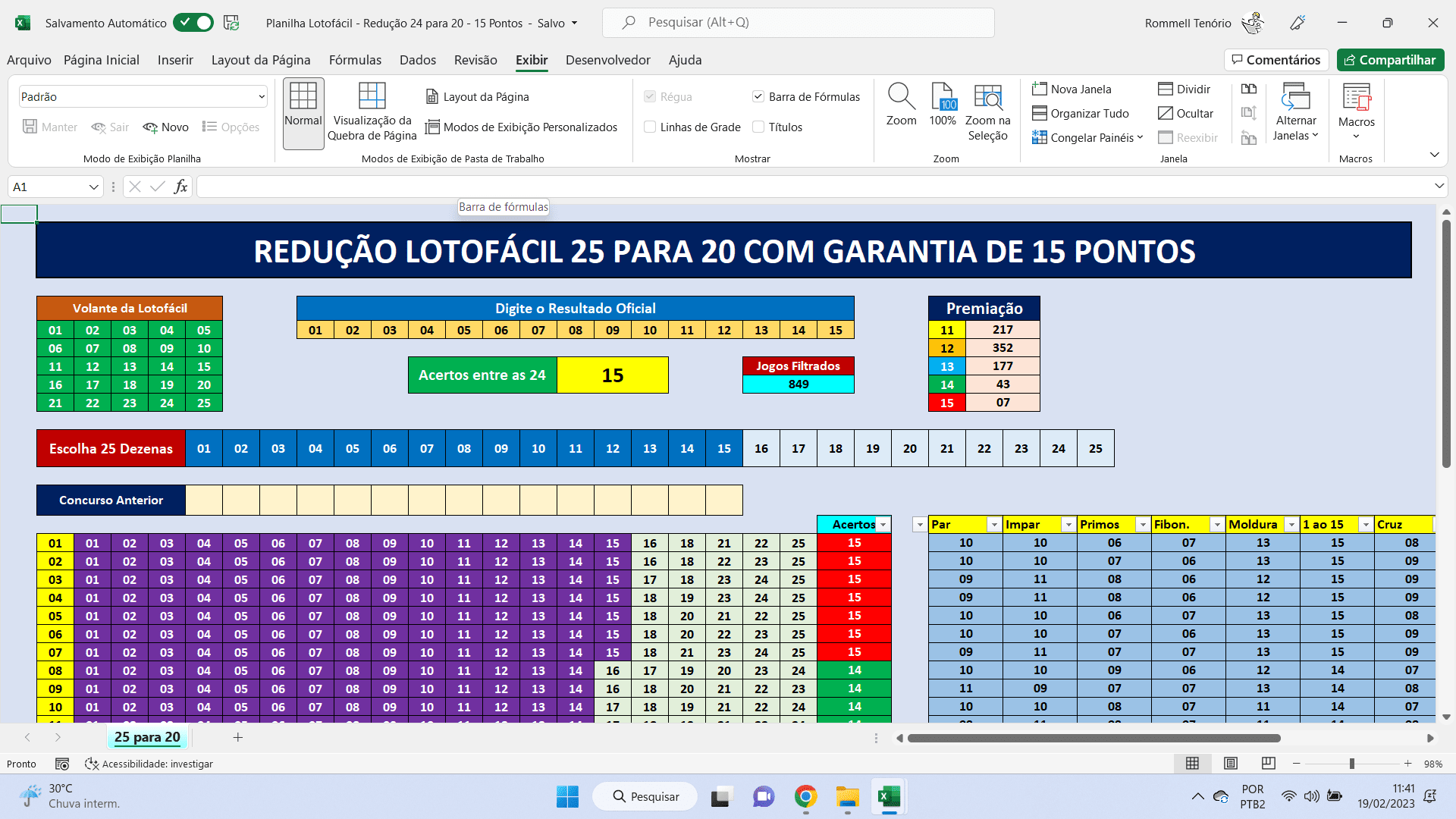The image size is (1456, 819).
Task: Click the view side by side icon
Action: tap(1249, 89)
